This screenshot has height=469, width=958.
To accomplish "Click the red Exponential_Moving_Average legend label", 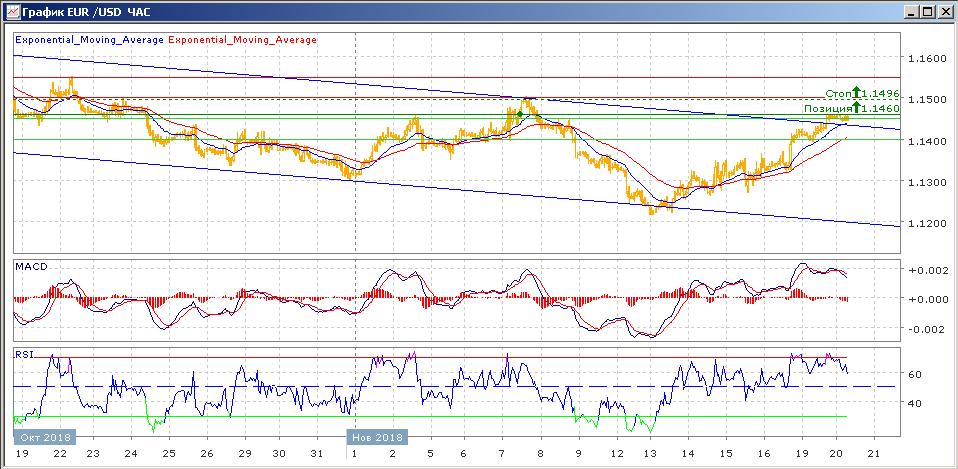I will pos(243,40).
